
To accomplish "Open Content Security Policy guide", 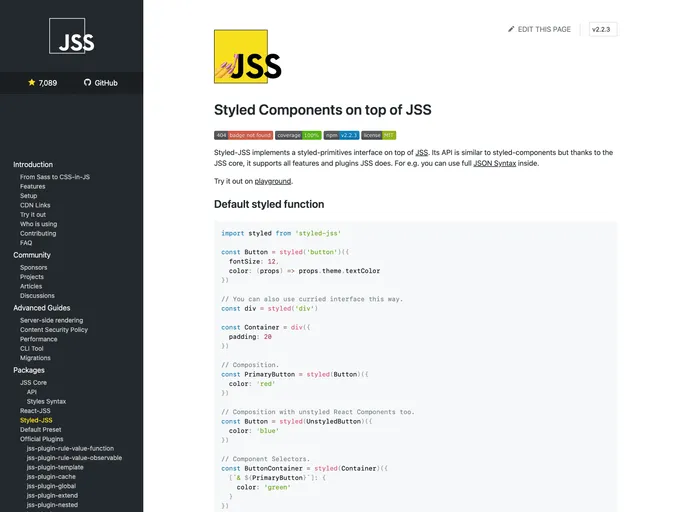I will pyautogui.click(x=54, y=330).
